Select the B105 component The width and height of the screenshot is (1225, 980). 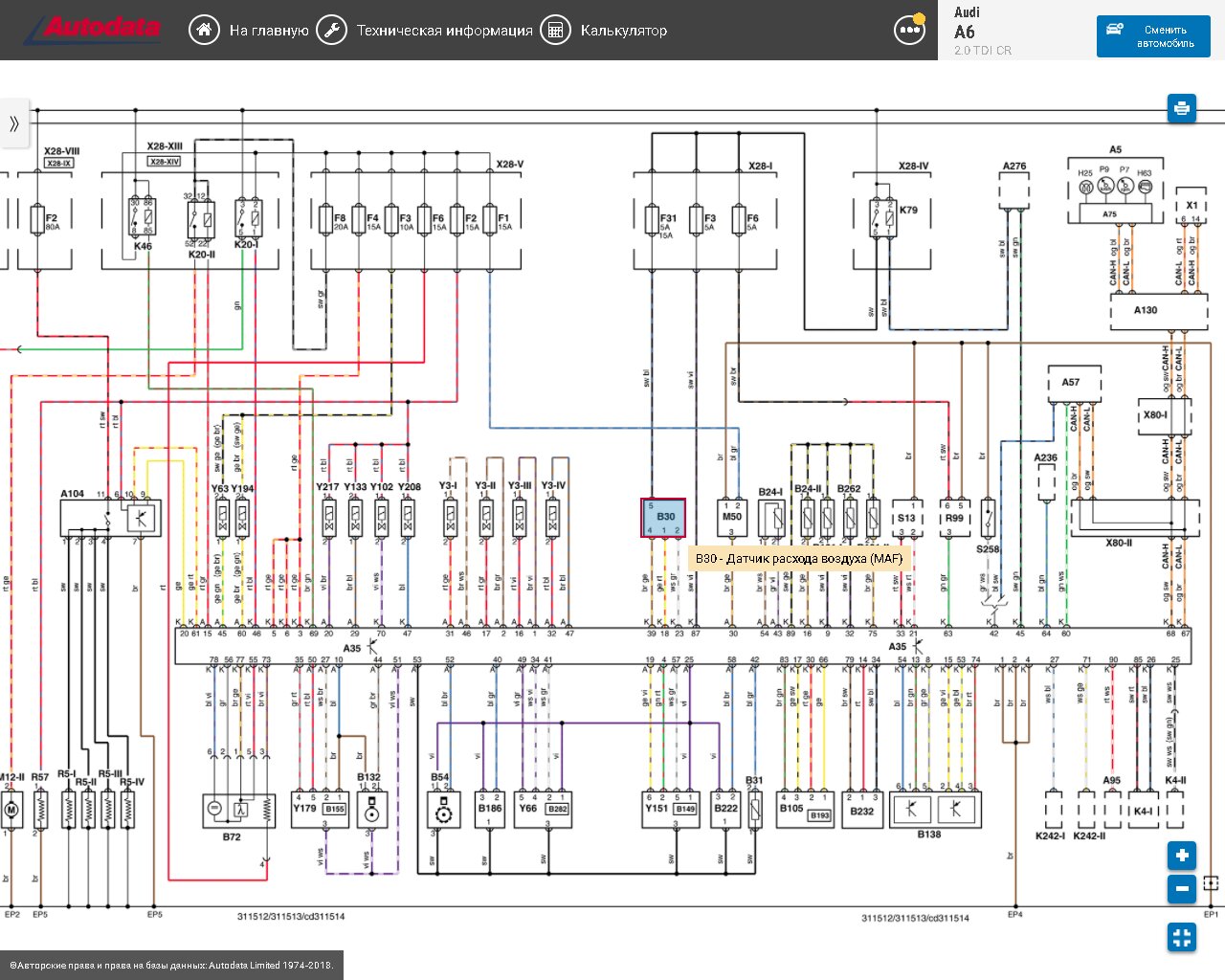804,809
